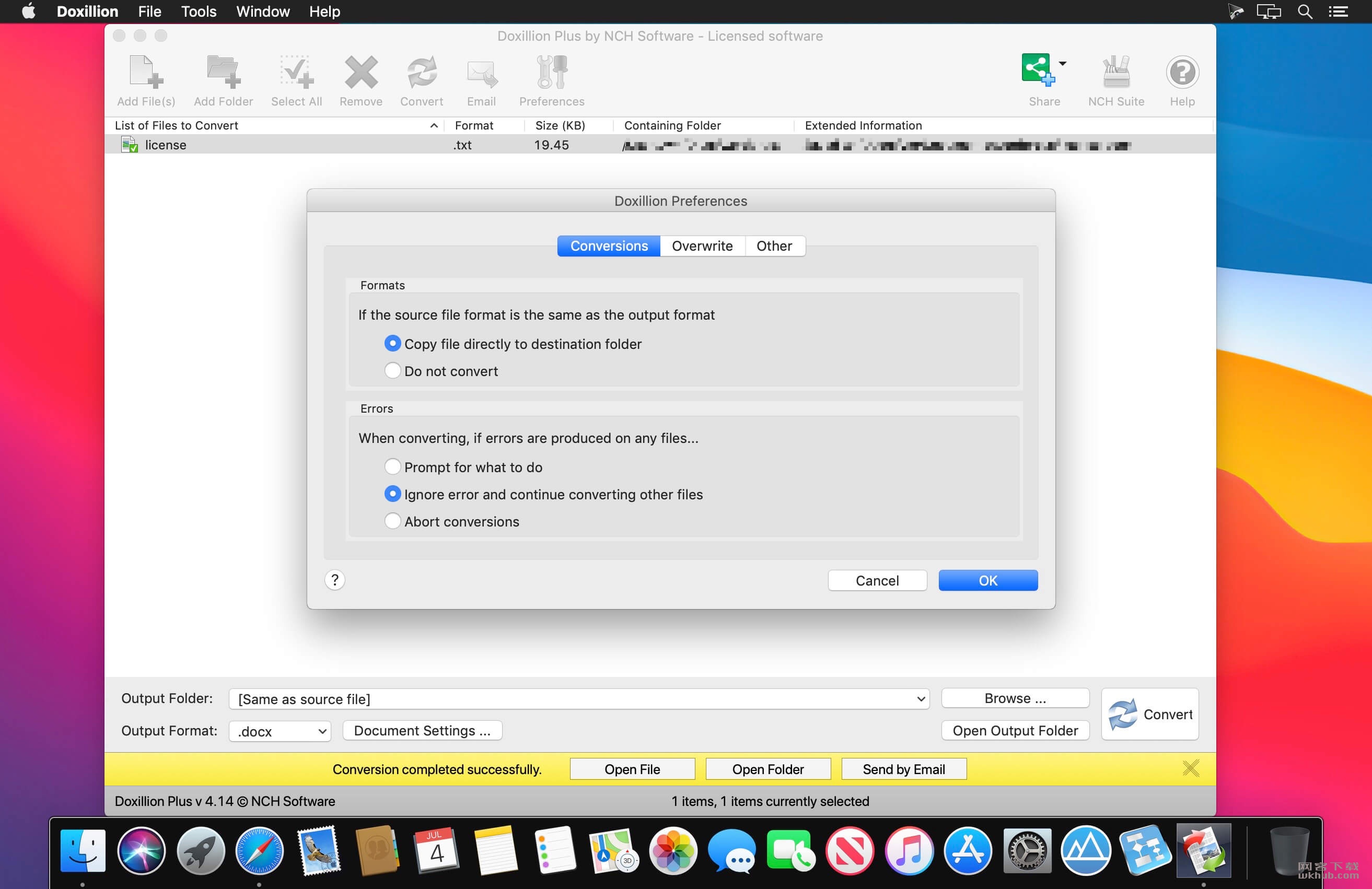Open the Calendar app in the dock
Image resolution: width=1372 pixels, height=889 pixels.
(436, 851)
